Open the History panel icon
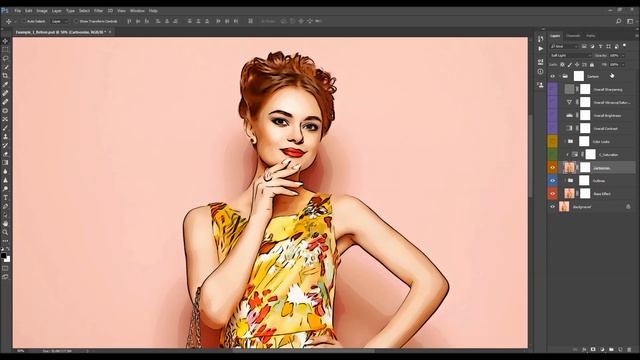 tap(540, 39)
